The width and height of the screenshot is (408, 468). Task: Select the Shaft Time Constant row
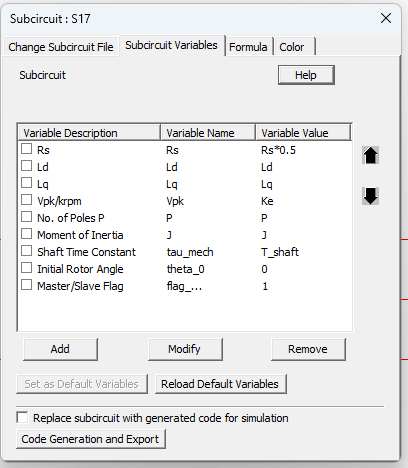tap(184, 252)
